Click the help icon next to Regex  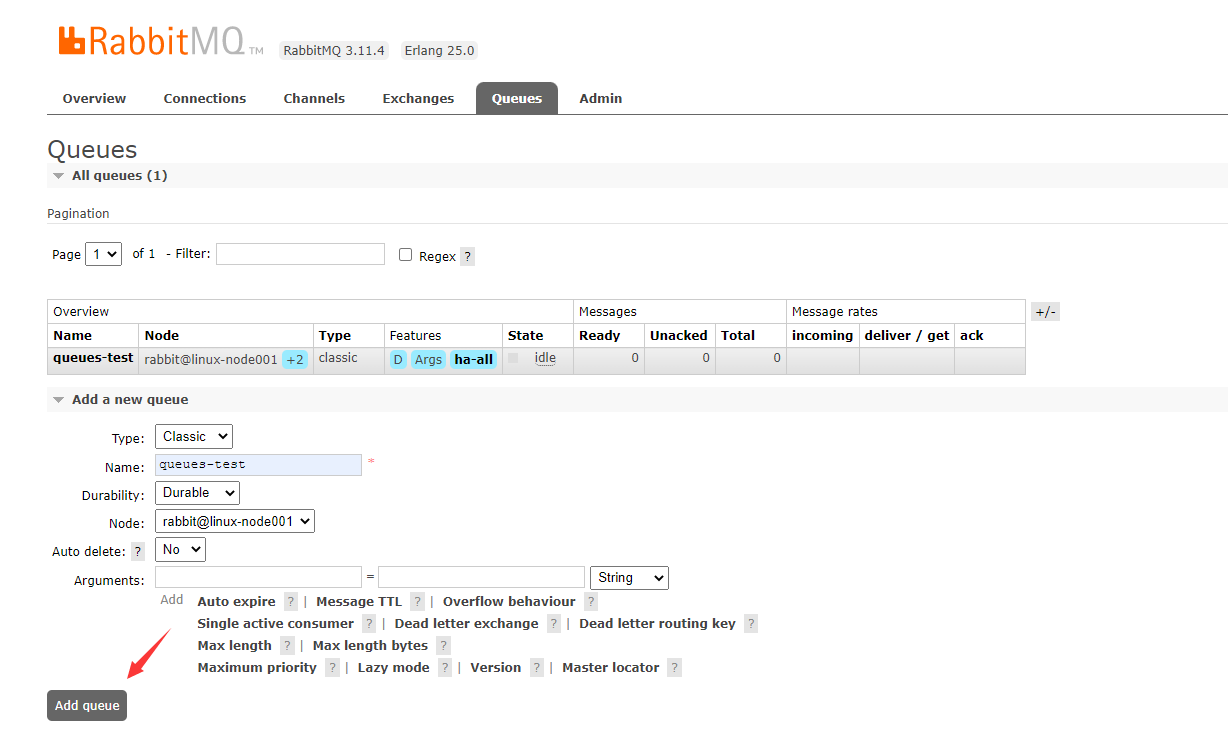click(467, 256)
